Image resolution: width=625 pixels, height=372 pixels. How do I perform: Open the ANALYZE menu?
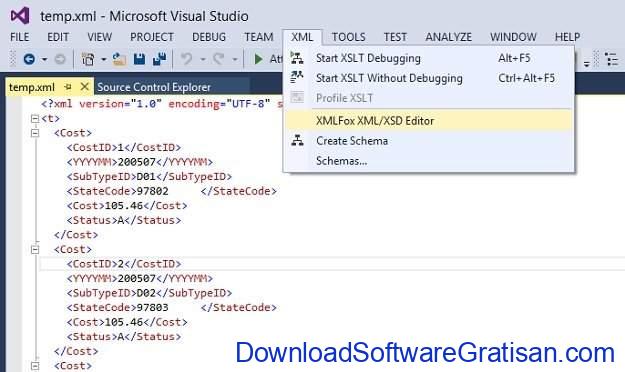click(x=448, y=37)
